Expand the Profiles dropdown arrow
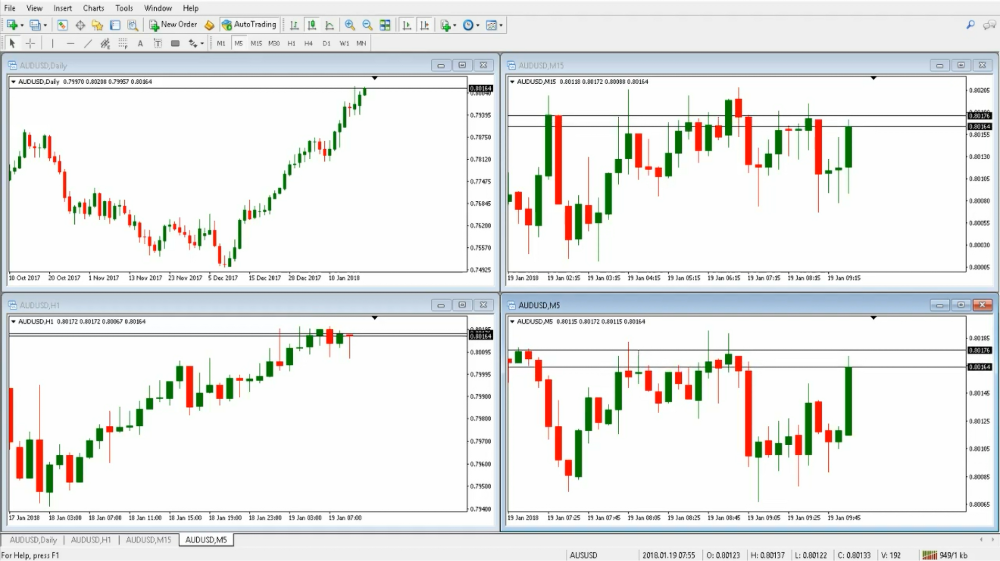 45,26
